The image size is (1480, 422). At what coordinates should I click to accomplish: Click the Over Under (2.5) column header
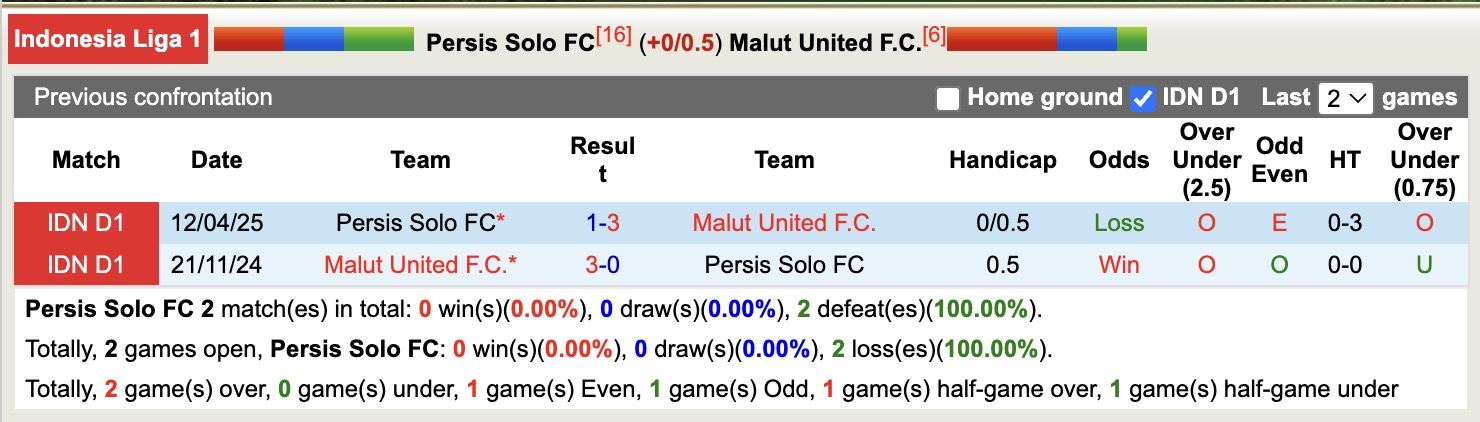(x=1207, y=160)
